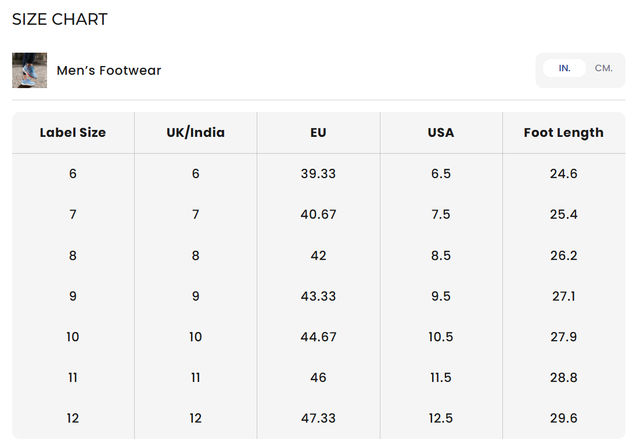This screenshot has width=640, height=448.
Task: Click the EU column header
Action: click(x=318, y=133)
